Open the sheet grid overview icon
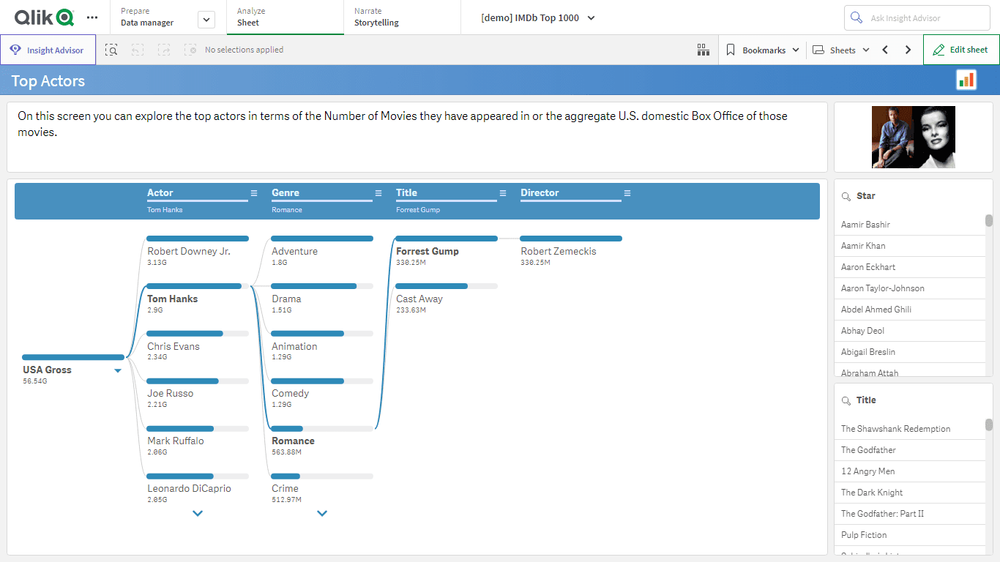 click(703, 50)
